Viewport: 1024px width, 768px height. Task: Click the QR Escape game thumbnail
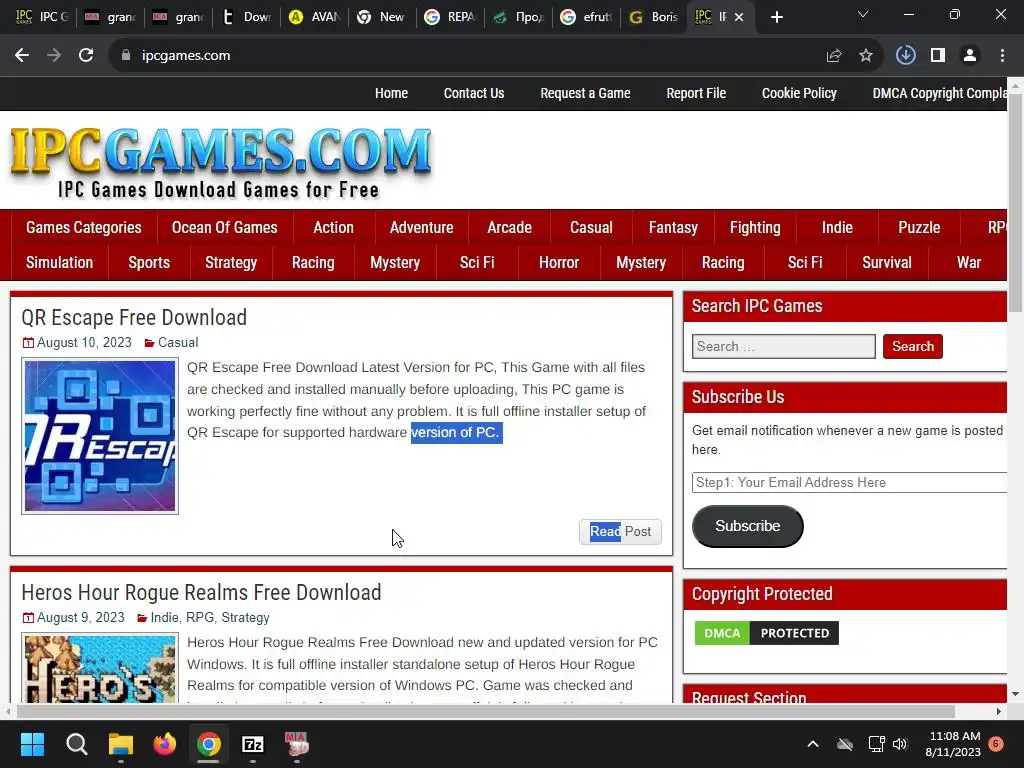tap(100, 436)
